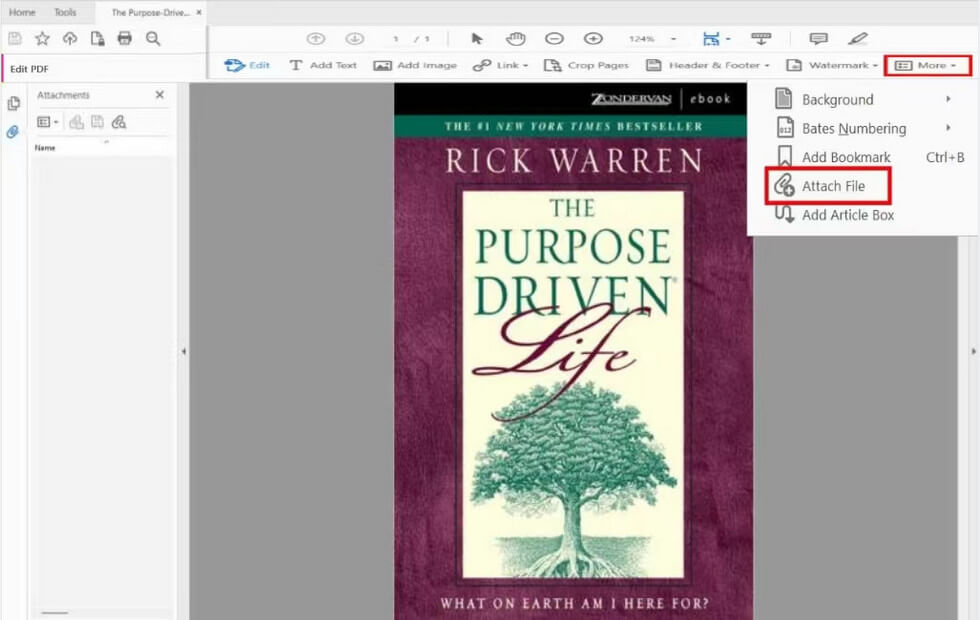Activate the Hand tool in the toolbar
The image size is (980, 620).
[x=515, y=39]
